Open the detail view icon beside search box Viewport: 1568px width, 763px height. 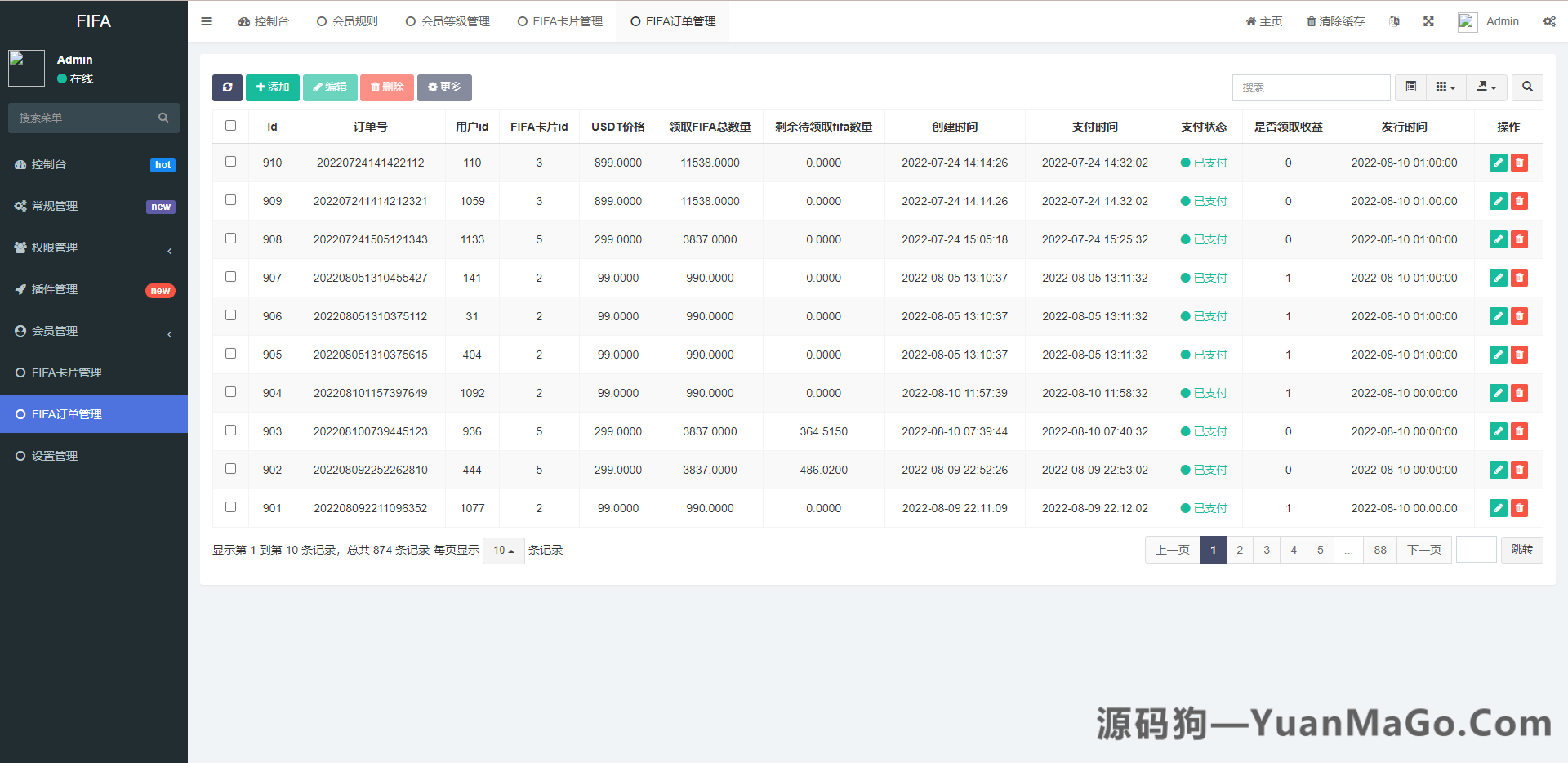click(1409, 87)
